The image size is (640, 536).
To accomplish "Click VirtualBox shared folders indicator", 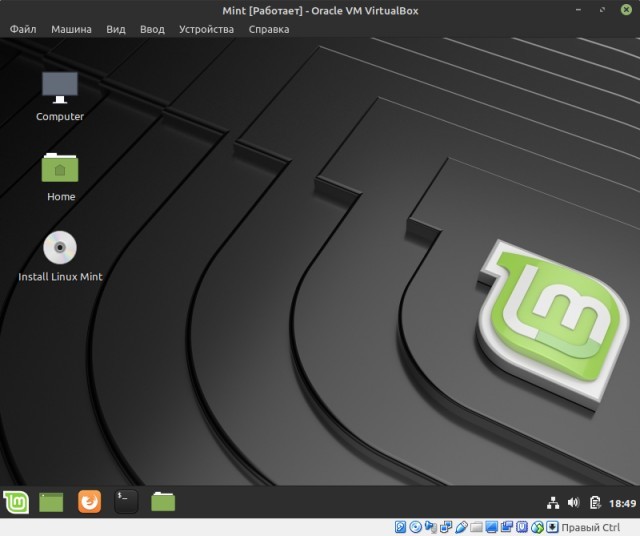I will tap(476, 527).
